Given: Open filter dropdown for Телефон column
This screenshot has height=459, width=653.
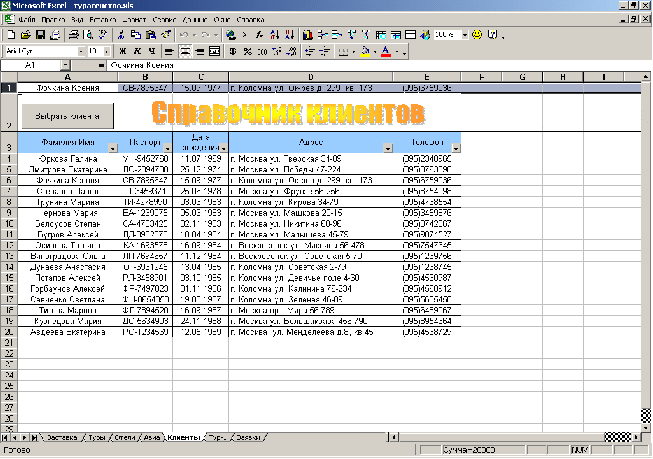Looking at the screenshot, I should tap(456, 148).
